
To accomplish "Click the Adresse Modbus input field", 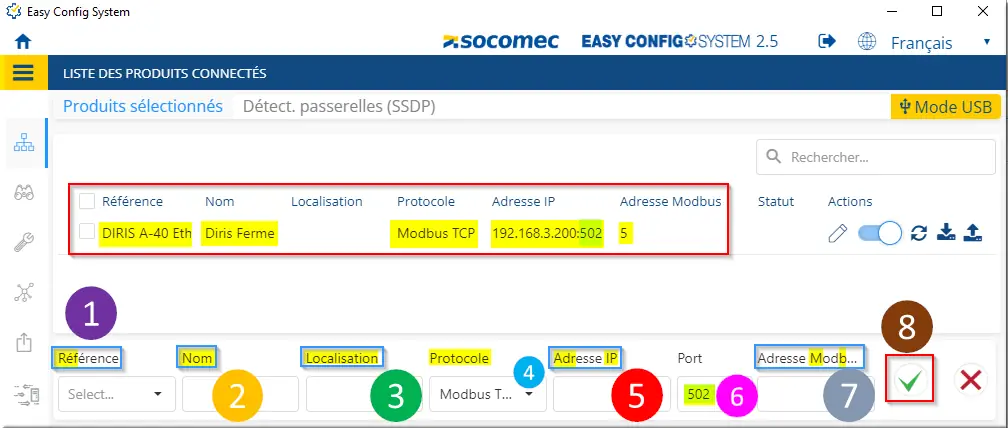I will coord(816,394).
